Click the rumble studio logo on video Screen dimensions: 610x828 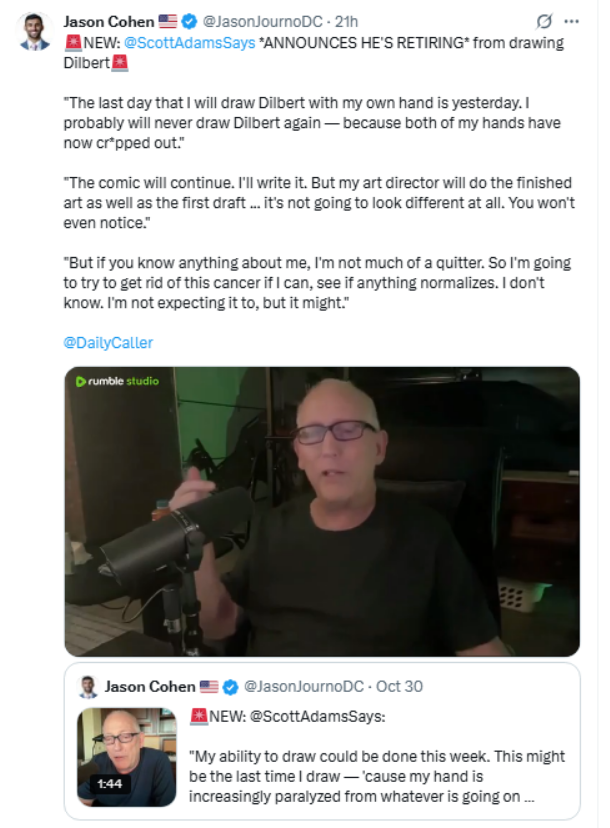[117, 381]
